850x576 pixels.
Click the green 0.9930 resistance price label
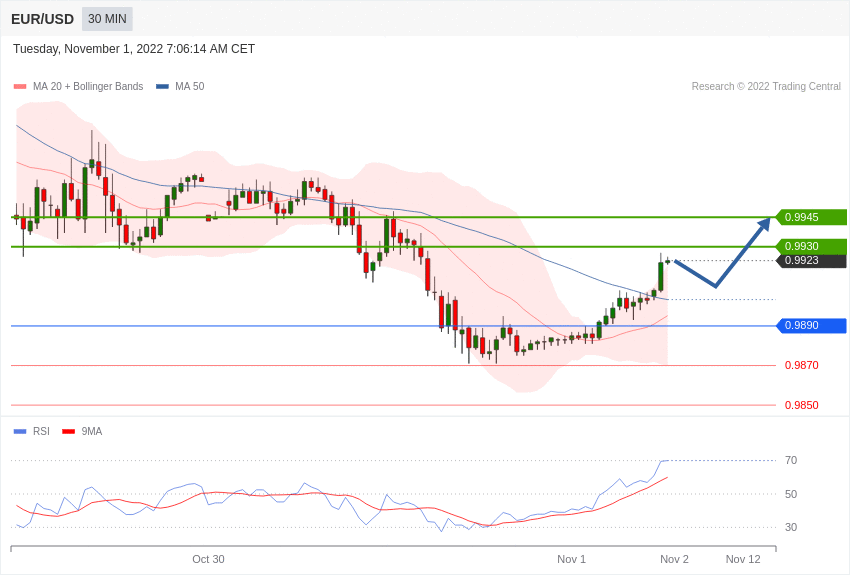(812, 246)
